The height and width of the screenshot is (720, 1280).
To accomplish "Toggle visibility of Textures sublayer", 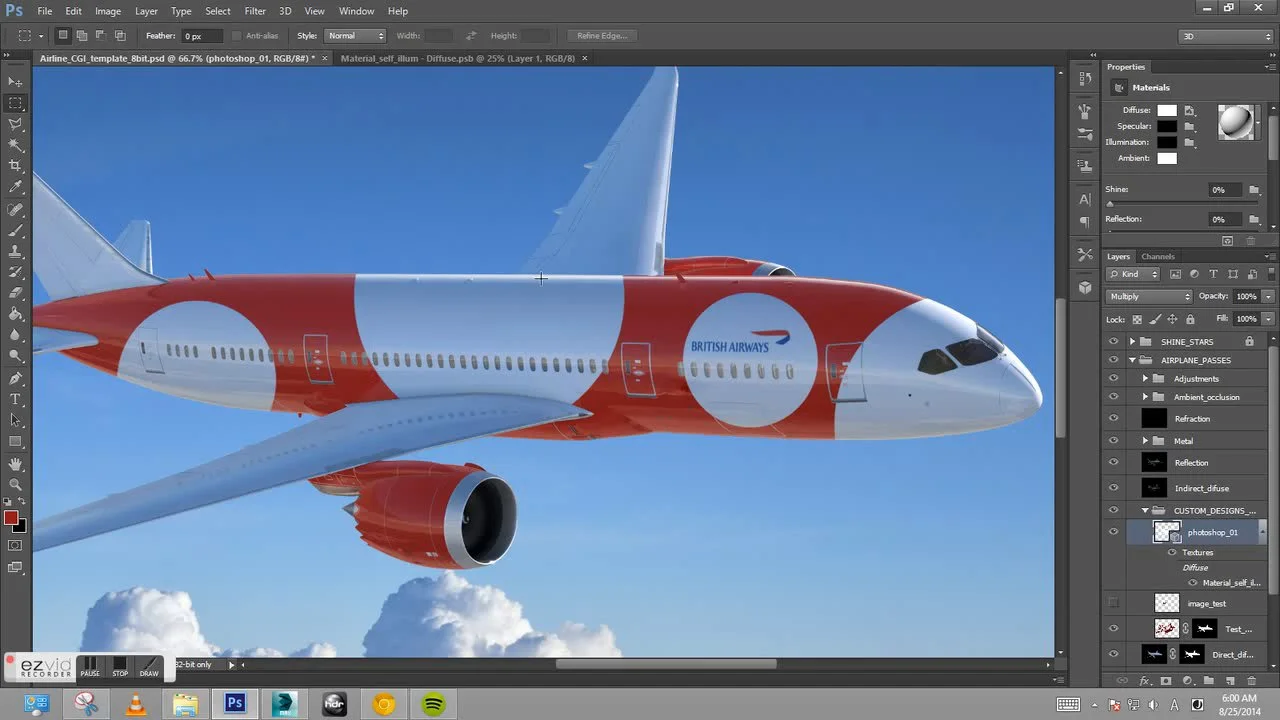I will (x=1173, y=552).
